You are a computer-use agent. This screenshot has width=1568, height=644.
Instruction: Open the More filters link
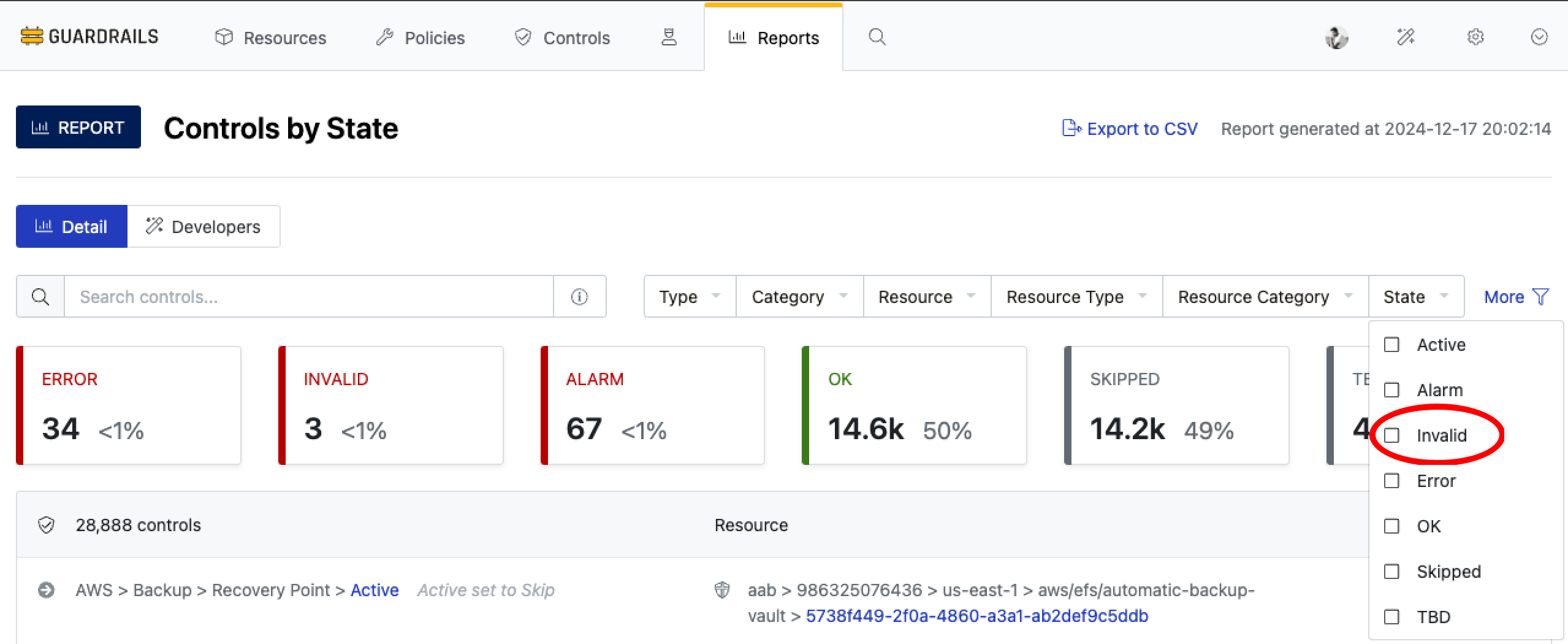click(x=1515, y=297)
